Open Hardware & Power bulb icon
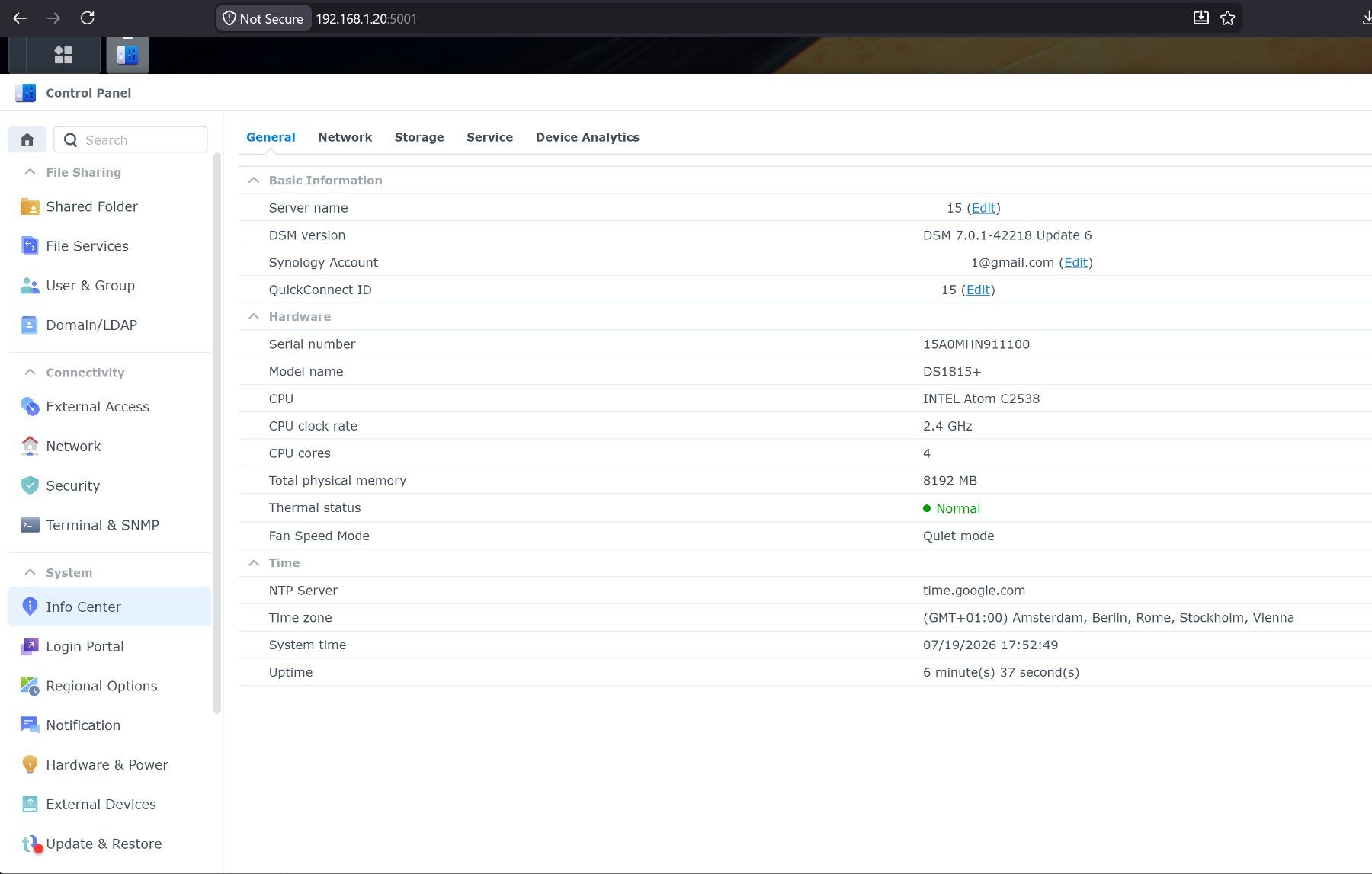Viewport: 1372px width, 874px height. pos(30,764)
